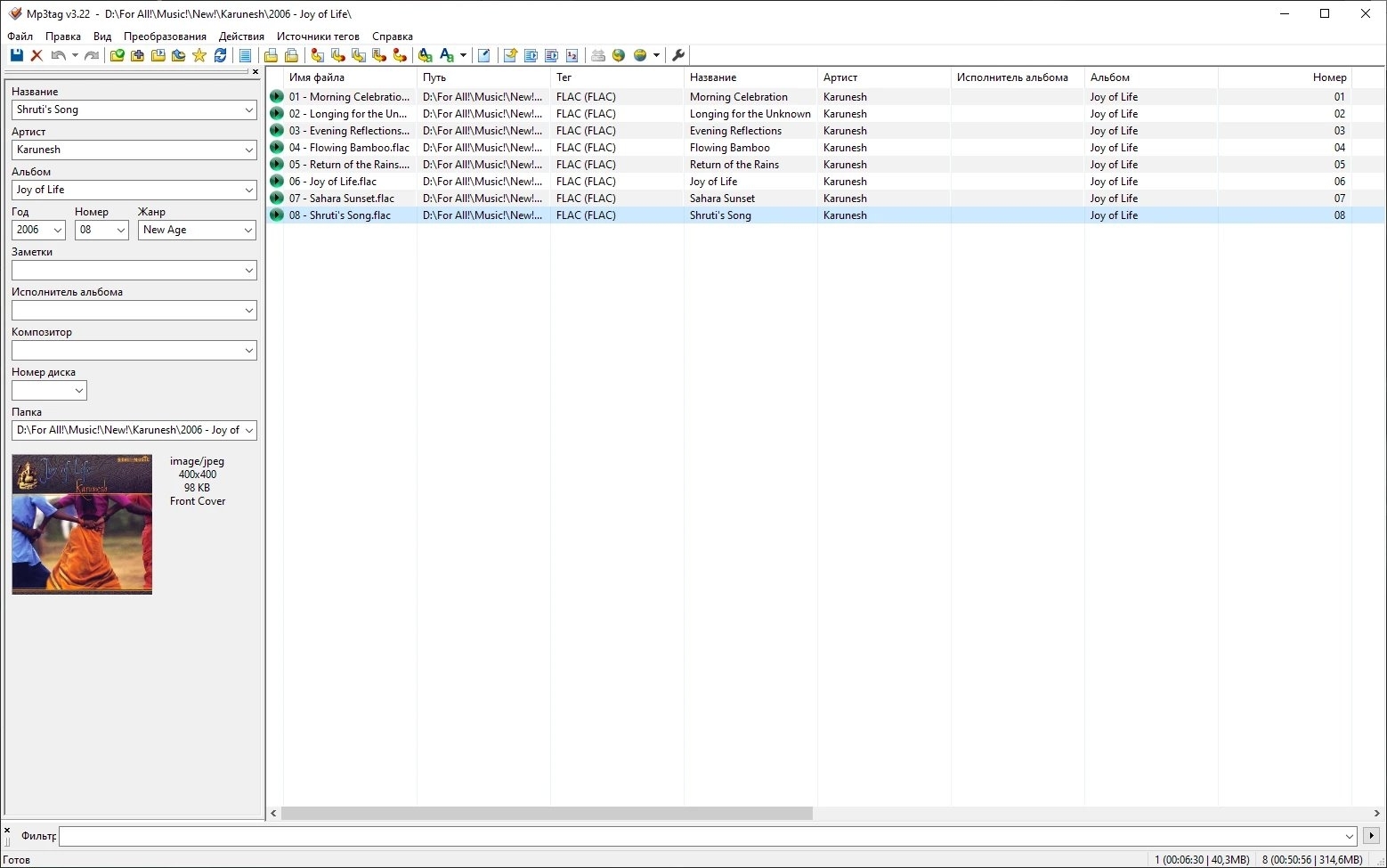Expand the Артист dropdown showing Karunesh

[248, 150]
